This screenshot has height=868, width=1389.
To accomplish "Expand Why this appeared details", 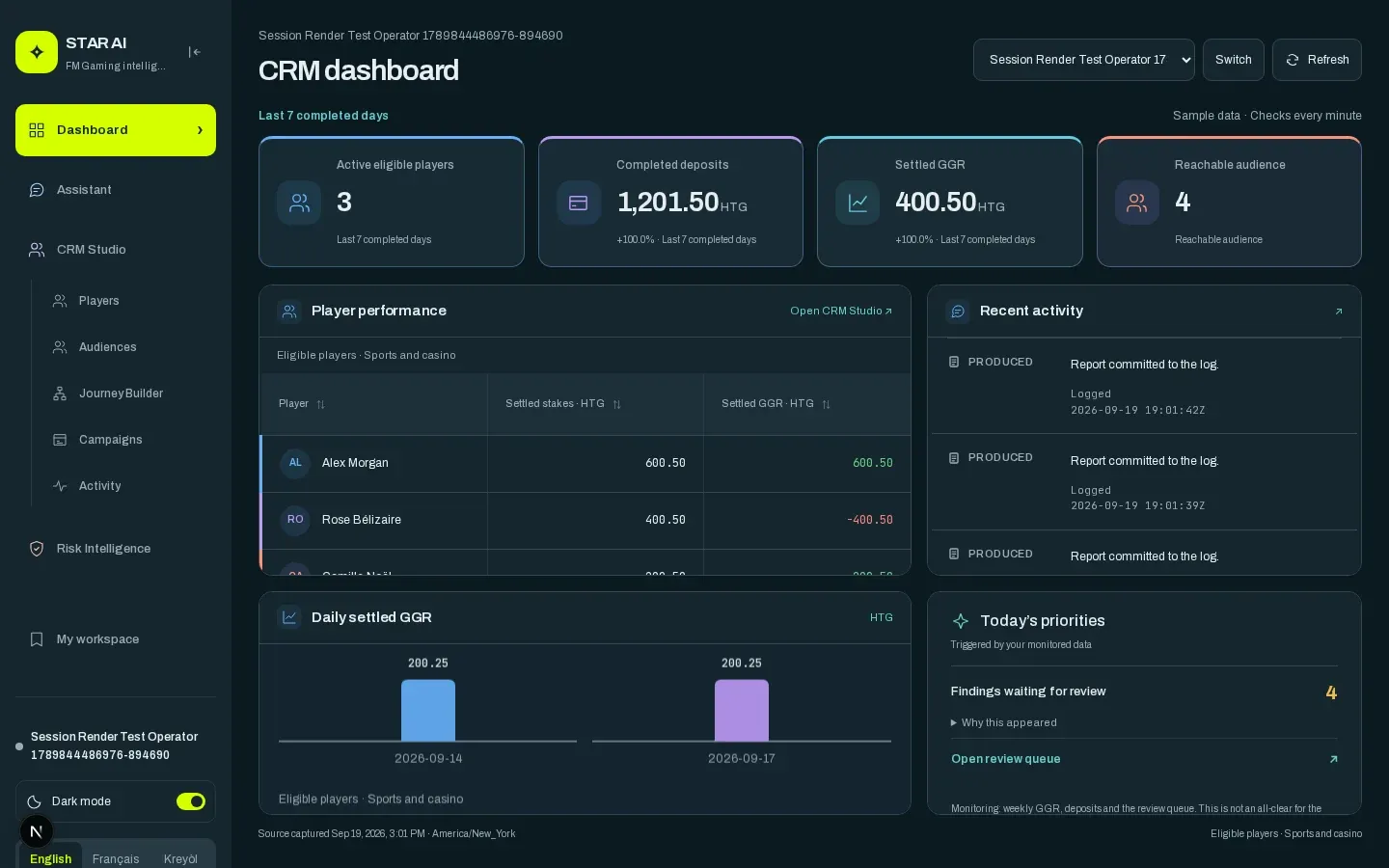I will point(1004,722).
